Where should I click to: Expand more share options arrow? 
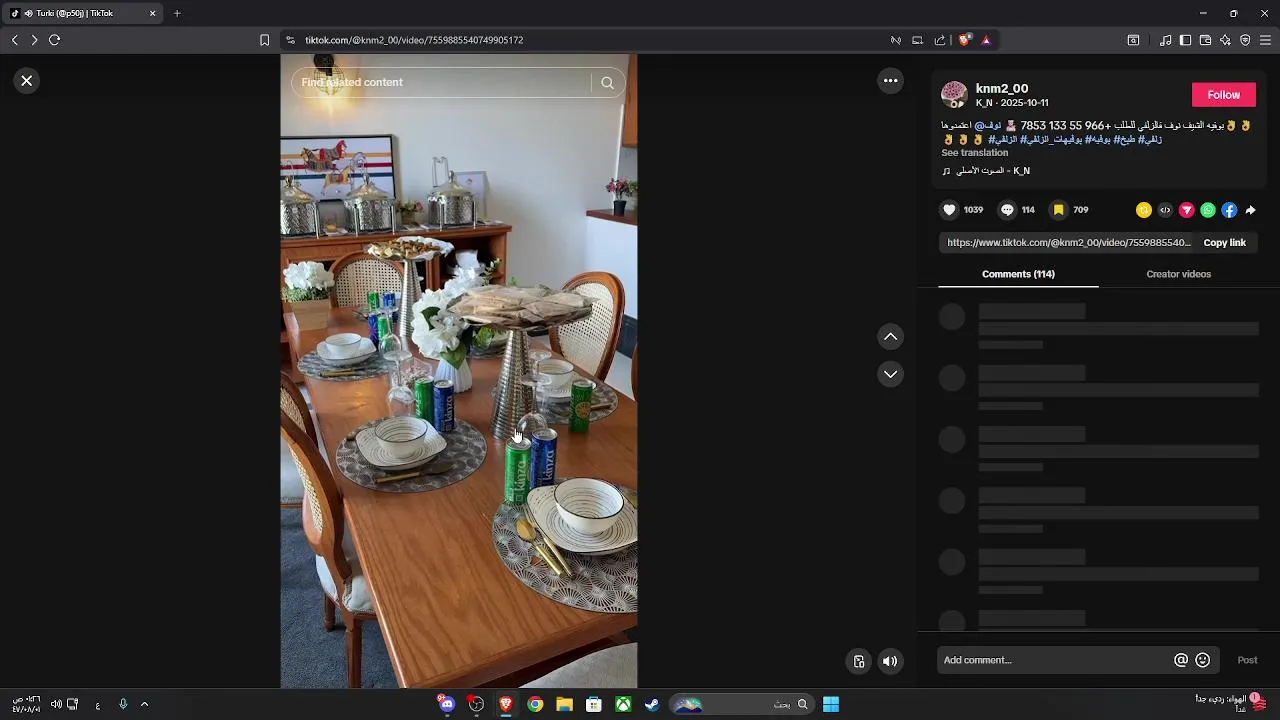1251,210
